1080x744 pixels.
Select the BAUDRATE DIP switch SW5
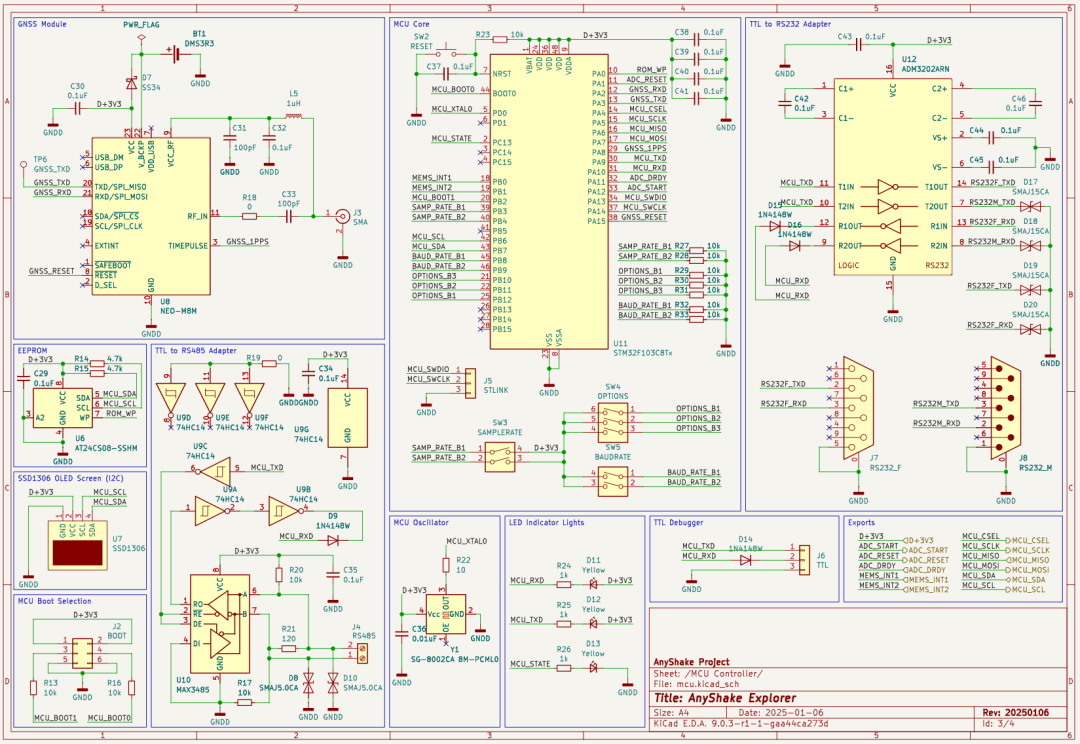(613, 482)
